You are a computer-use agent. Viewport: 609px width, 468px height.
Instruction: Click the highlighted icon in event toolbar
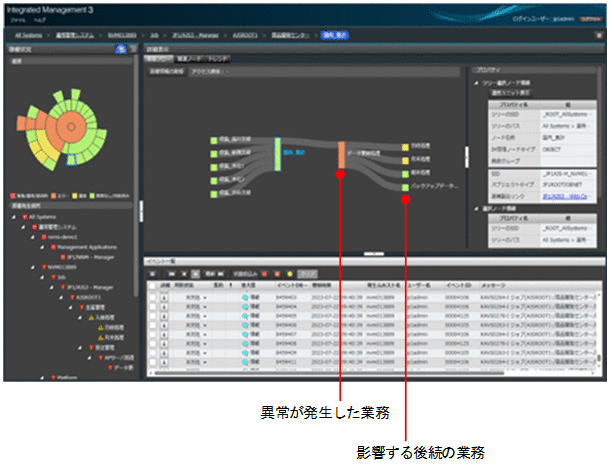196,274
